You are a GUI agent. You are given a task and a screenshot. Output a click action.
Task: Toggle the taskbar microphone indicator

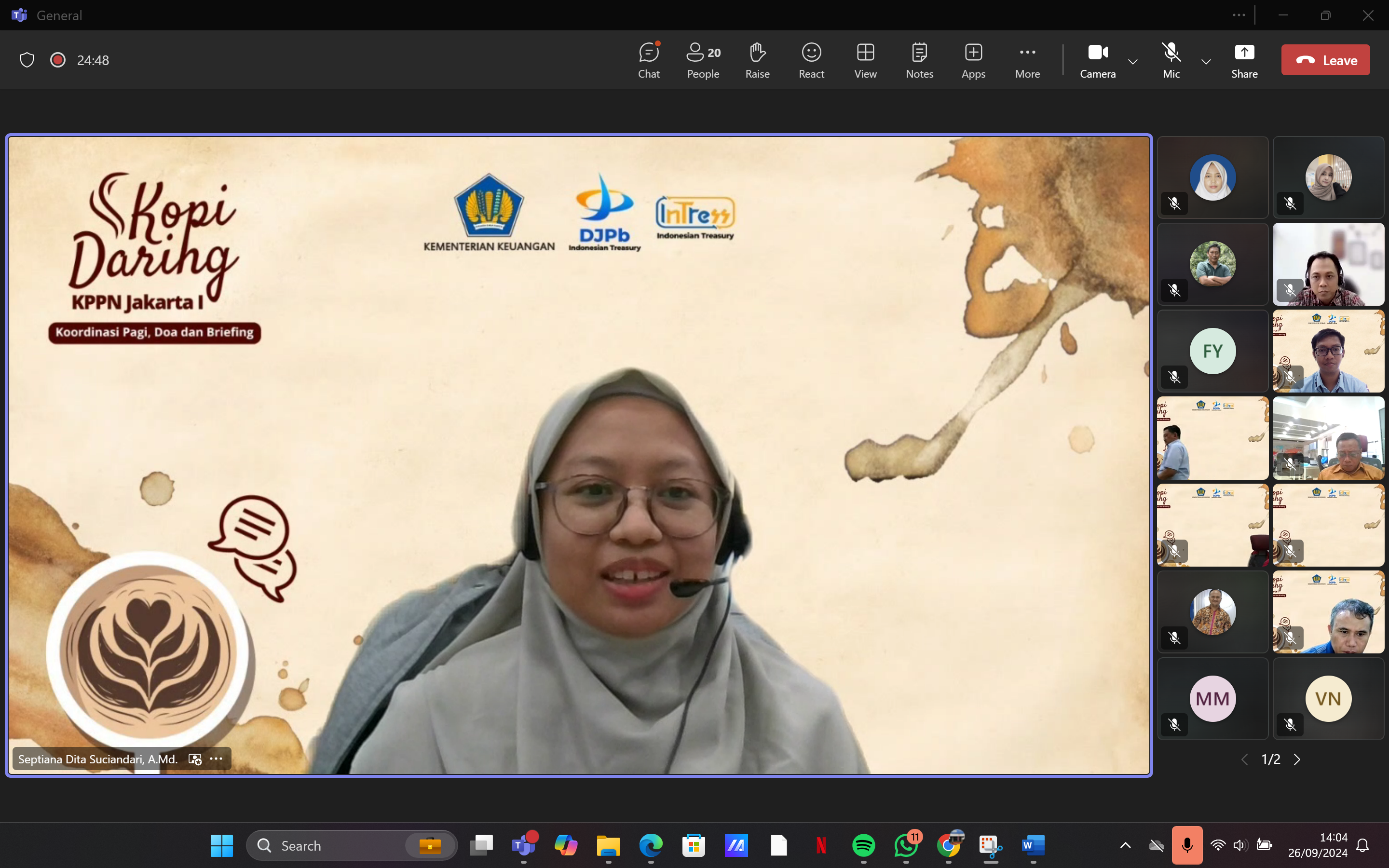click(x=1186, y=845)
